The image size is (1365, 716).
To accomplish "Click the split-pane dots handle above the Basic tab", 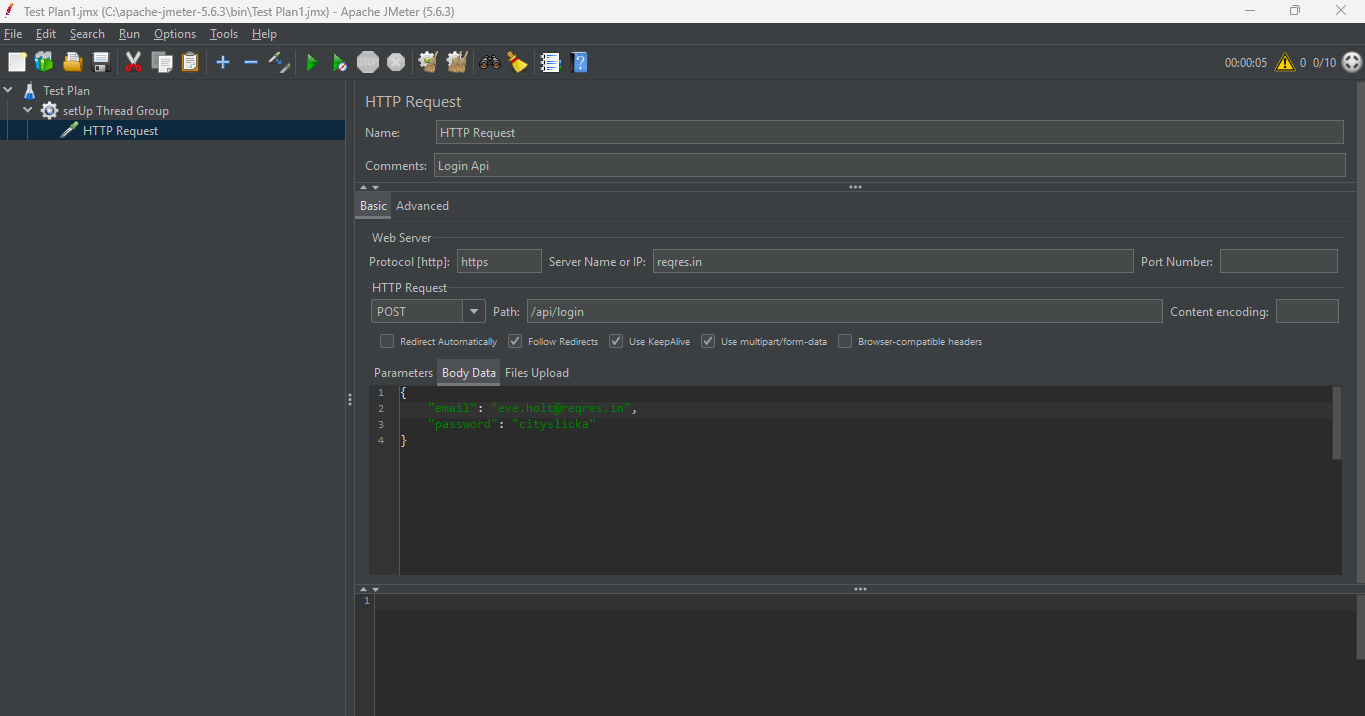I will pyautogui.click(x=855, y=187).
